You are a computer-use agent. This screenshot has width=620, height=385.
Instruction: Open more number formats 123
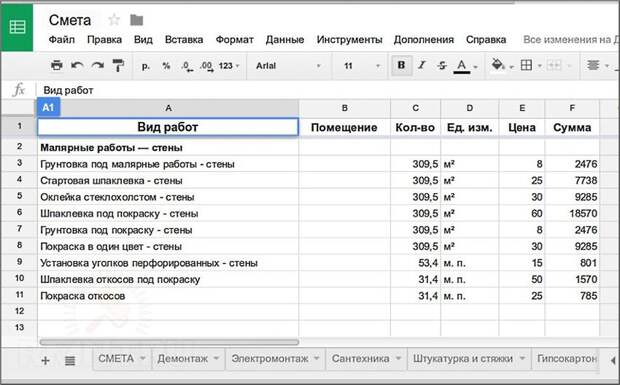coord(229,66)
